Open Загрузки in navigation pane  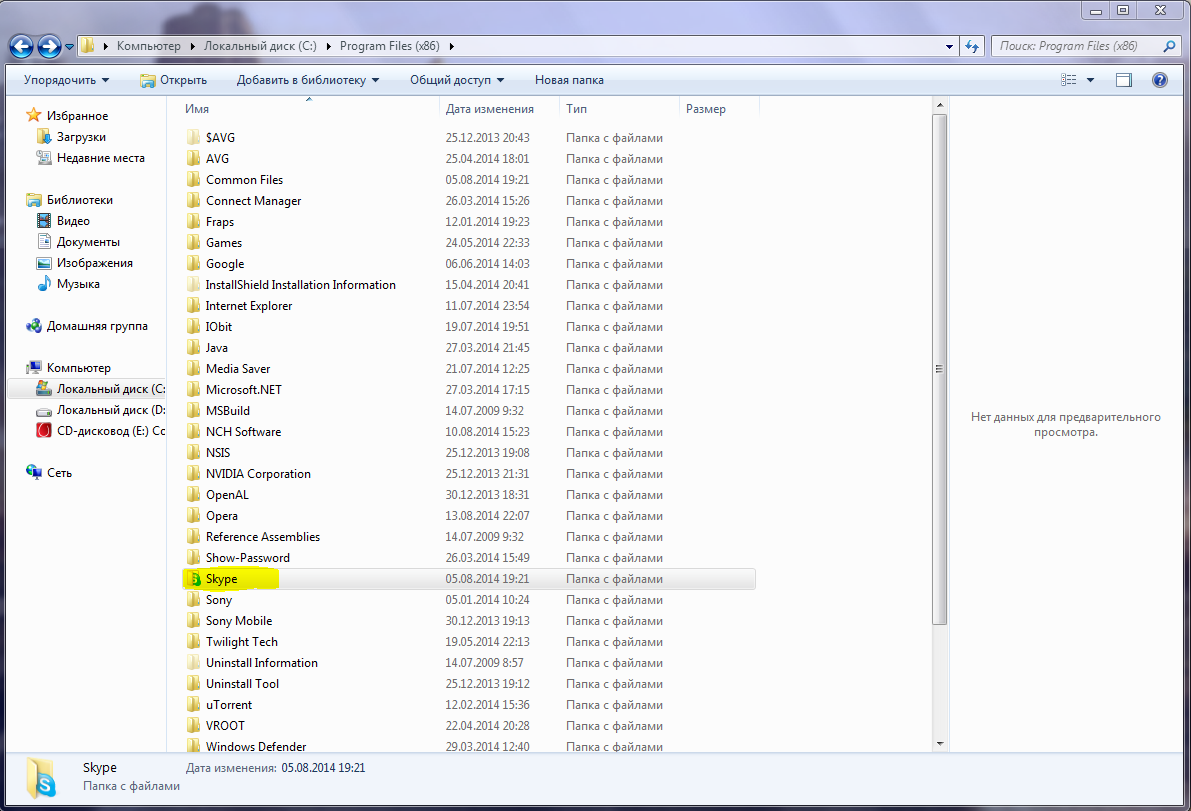click(81, 137)
